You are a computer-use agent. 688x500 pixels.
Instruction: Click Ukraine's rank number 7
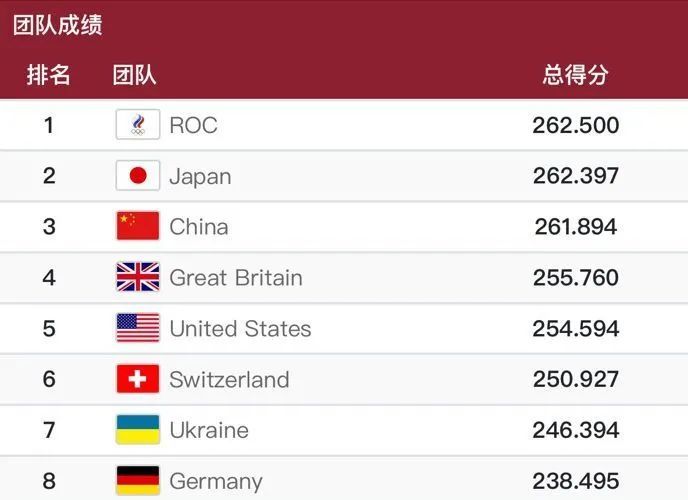tap(49, 430)
